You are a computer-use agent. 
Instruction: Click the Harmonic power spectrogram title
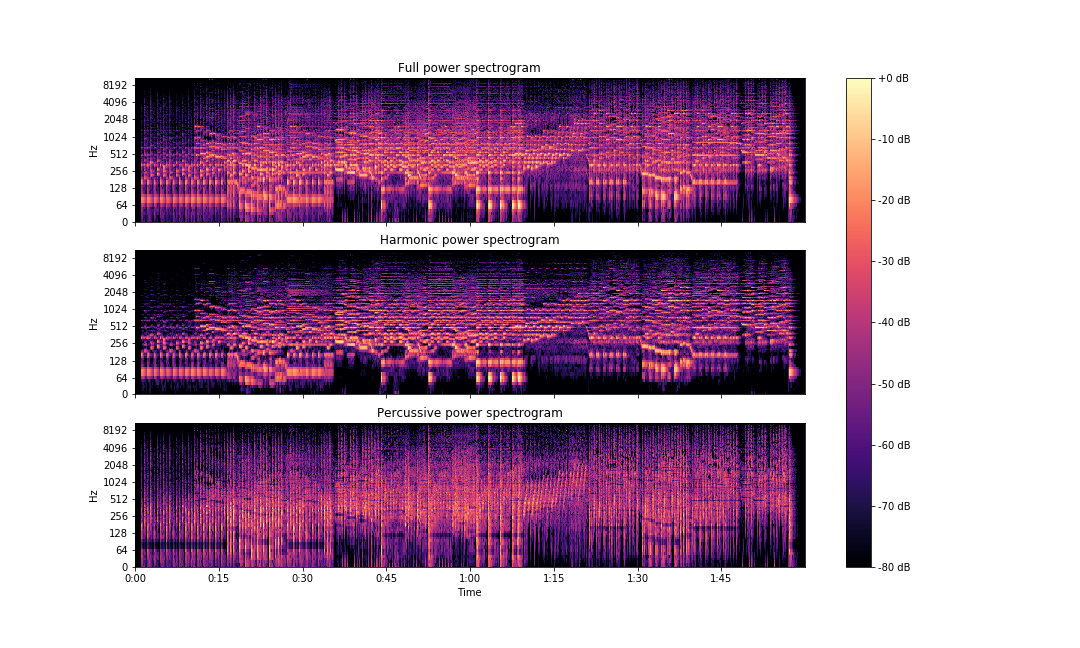(470, 239)
